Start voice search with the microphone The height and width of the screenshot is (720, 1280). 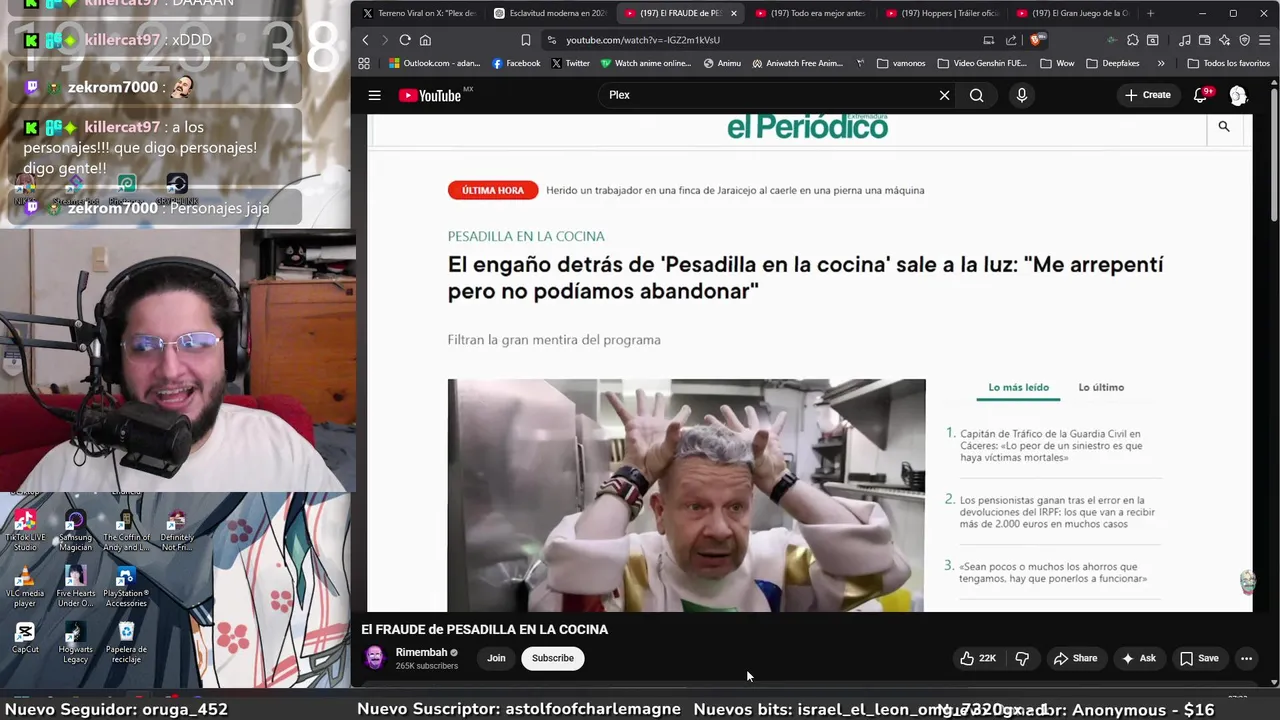point(1021,95)
